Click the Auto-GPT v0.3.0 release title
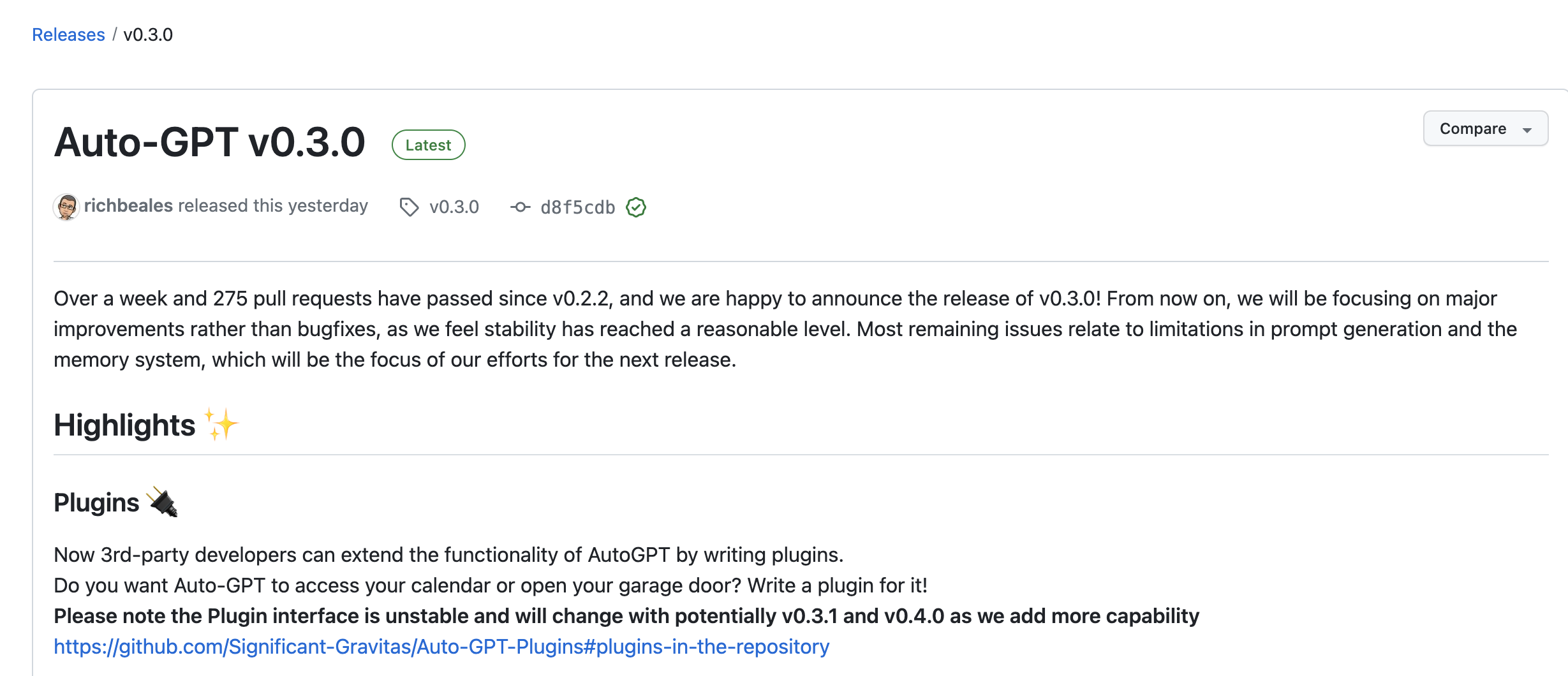The width and height of the screenshot is (1568, 676). pos(210,142)
